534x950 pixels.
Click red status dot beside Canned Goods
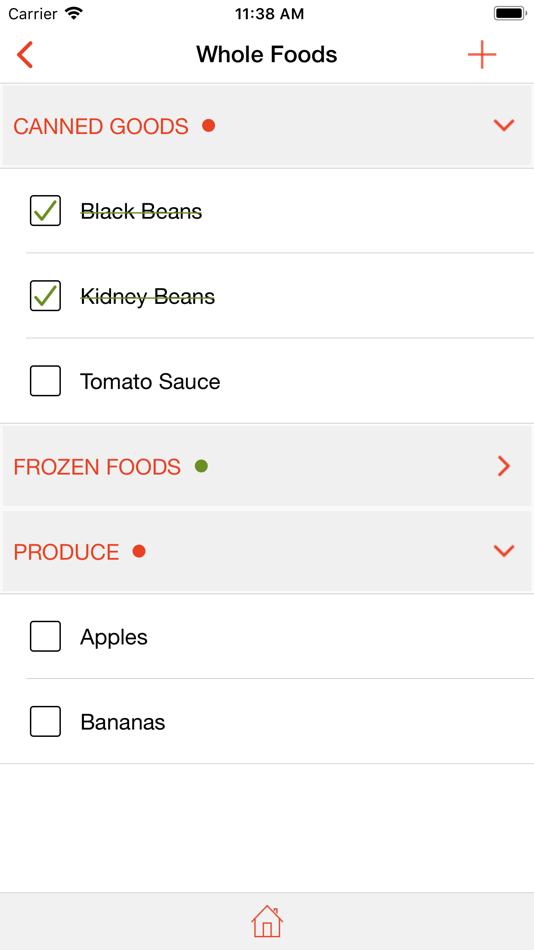[x=209, y=126]
